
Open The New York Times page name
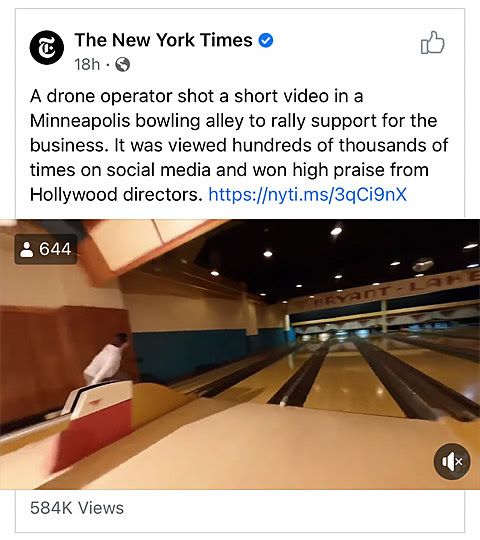[164, 40]
